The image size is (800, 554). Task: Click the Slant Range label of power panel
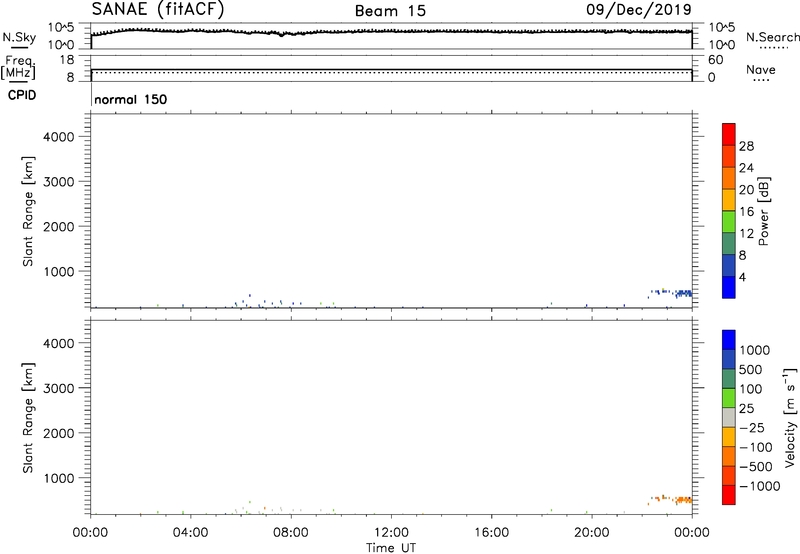[x=28, y=211]
